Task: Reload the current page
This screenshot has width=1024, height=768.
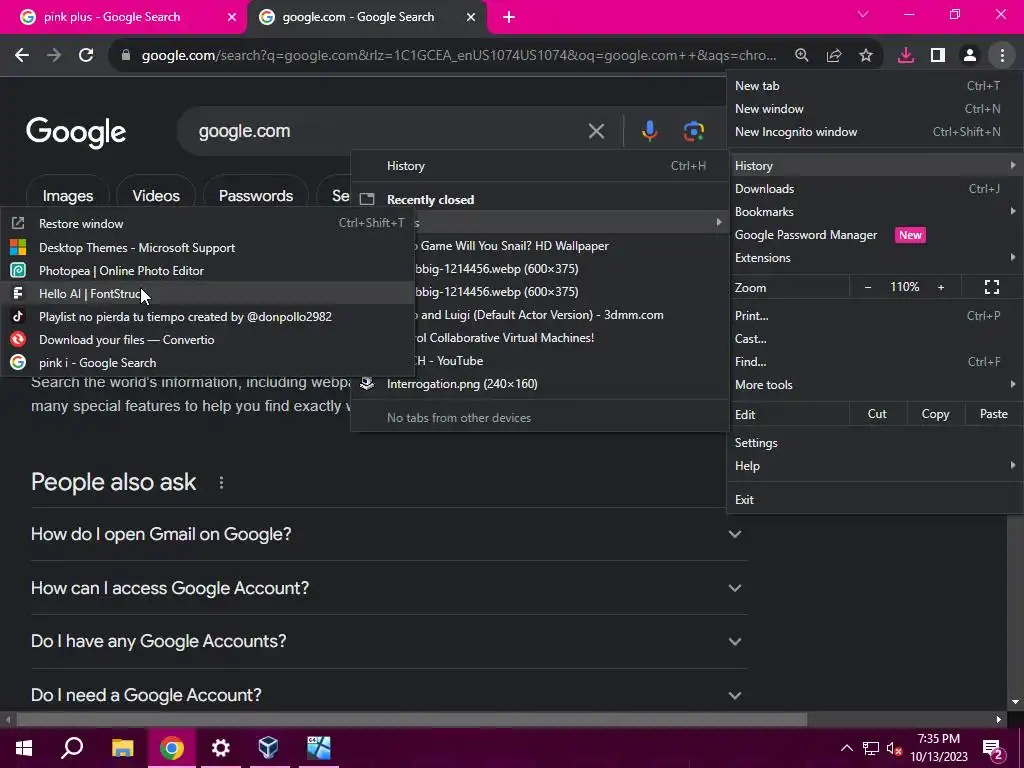Action: coord(86,56)
